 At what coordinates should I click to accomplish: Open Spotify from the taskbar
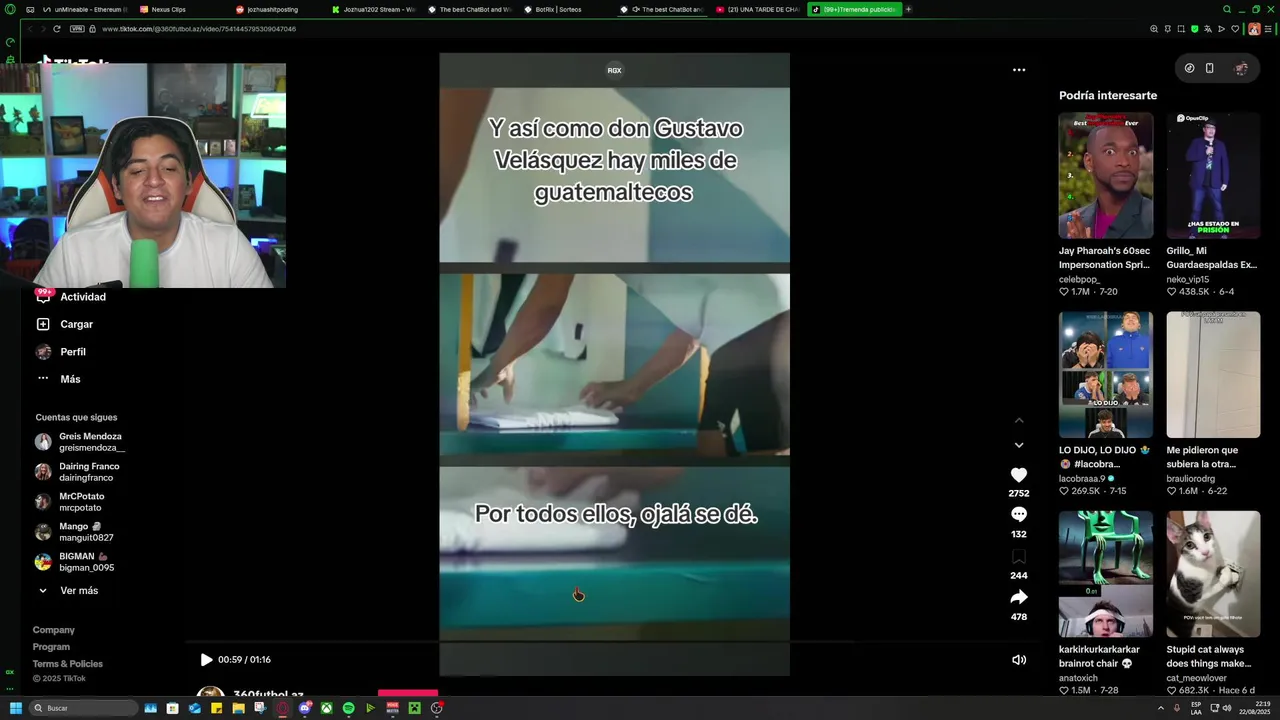click(348, 708)
